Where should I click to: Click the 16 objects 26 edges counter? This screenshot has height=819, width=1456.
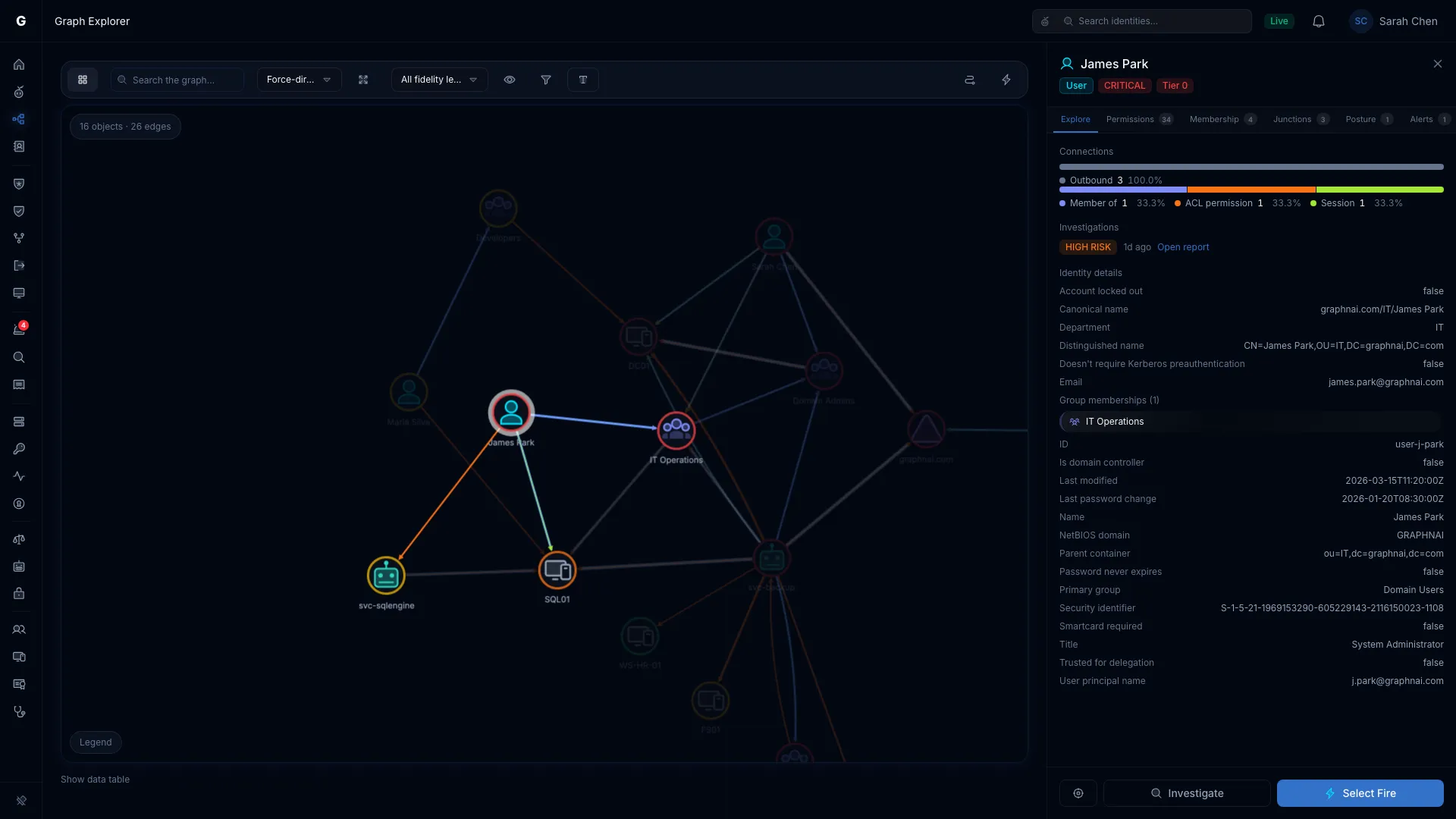point(125,127)
